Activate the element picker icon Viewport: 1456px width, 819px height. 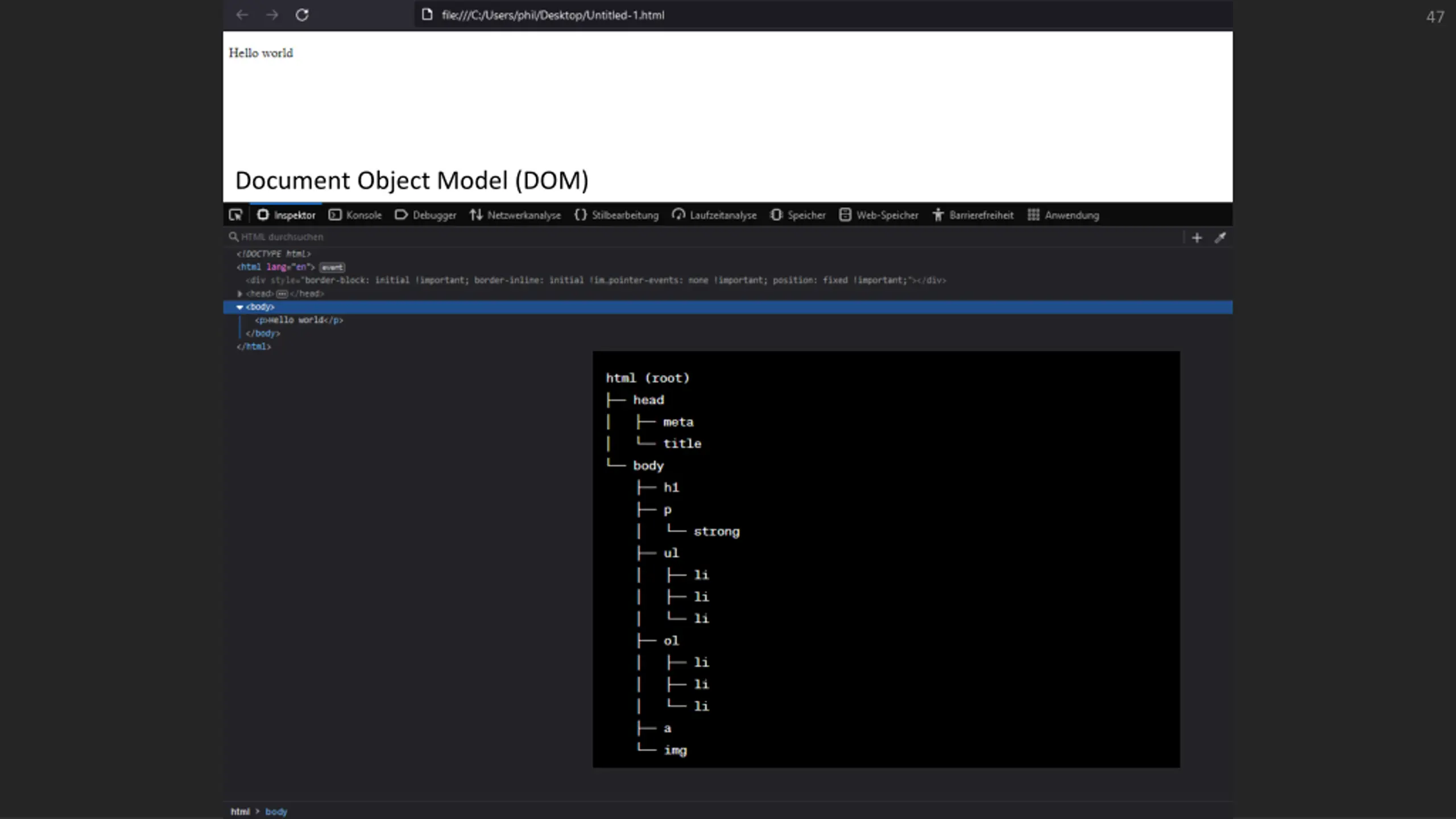[235, 215]
